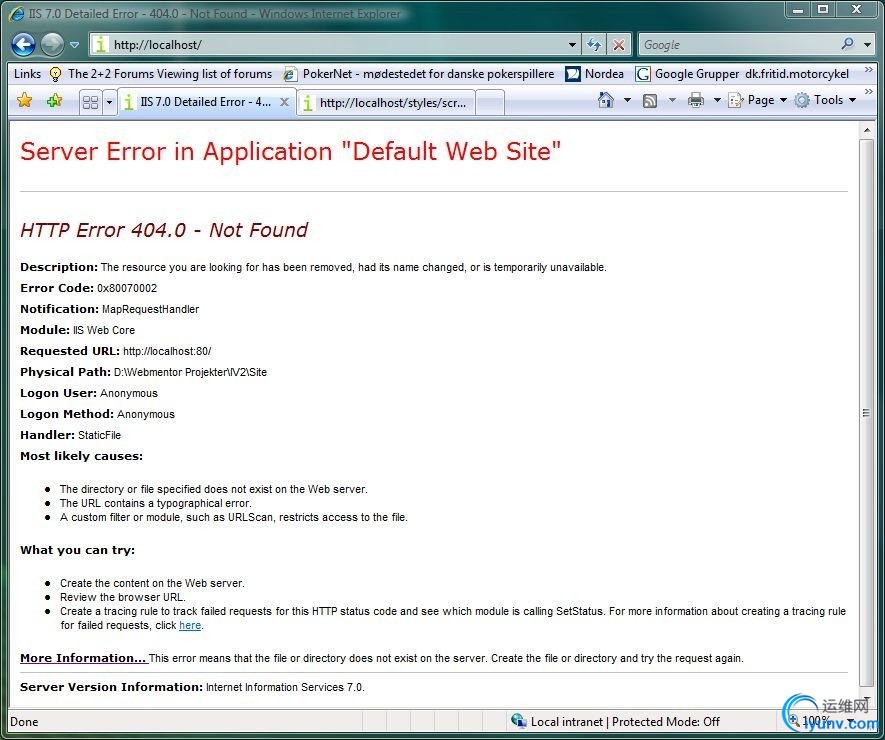Expand the address bar history dropdown
This screenshot has height=740, width=885.
572,45
